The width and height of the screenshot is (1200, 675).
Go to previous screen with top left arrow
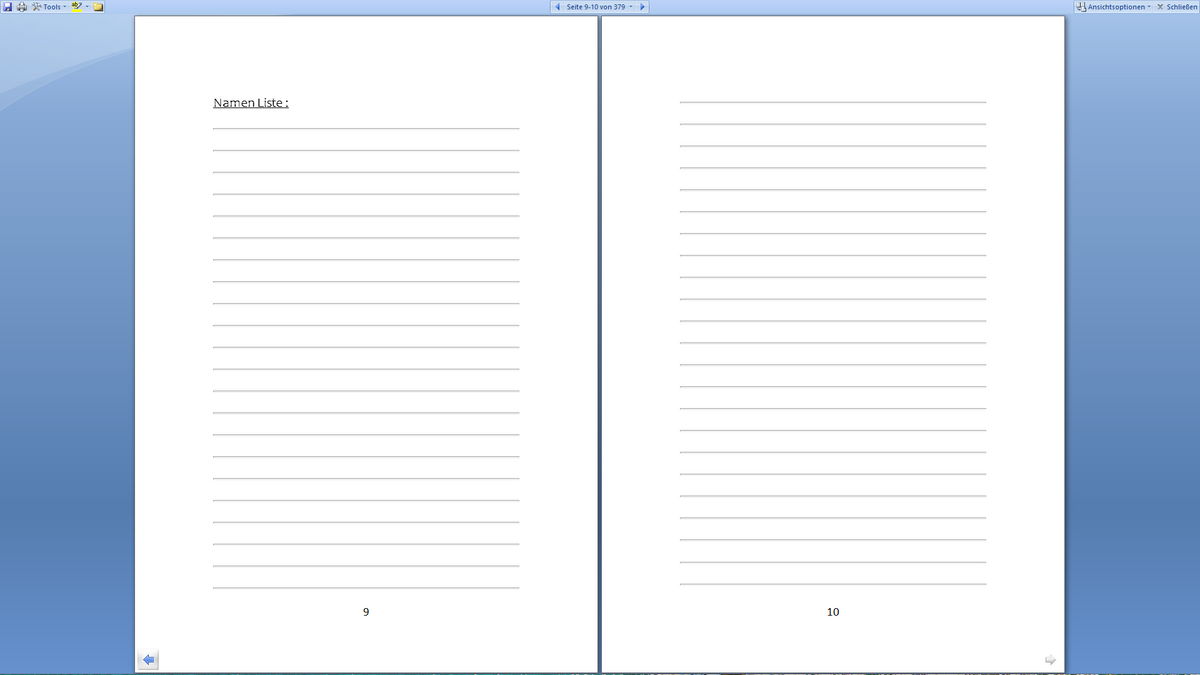tap(557, 6)
